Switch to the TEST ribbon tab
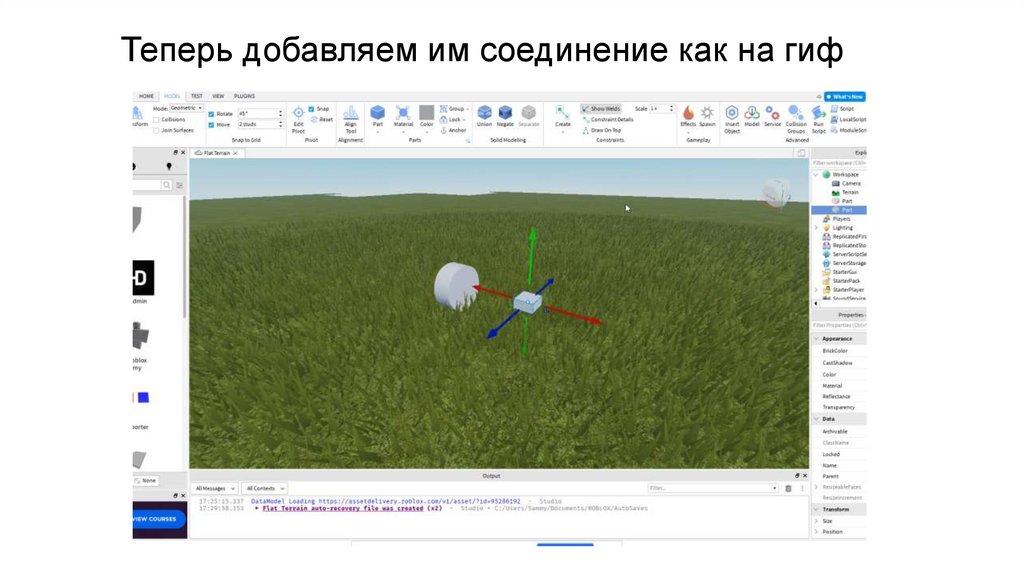Screen dimensions: 1024x574 197,96
